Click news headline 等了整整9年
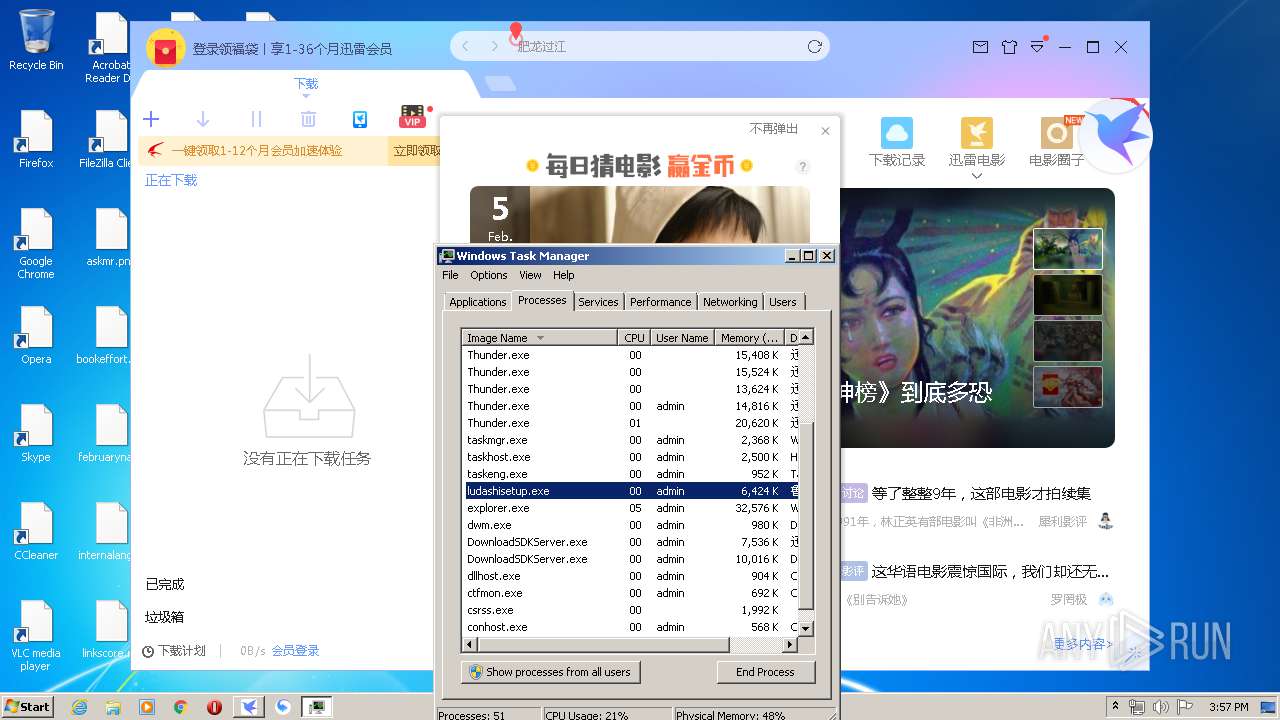 [x=980, y=493]
